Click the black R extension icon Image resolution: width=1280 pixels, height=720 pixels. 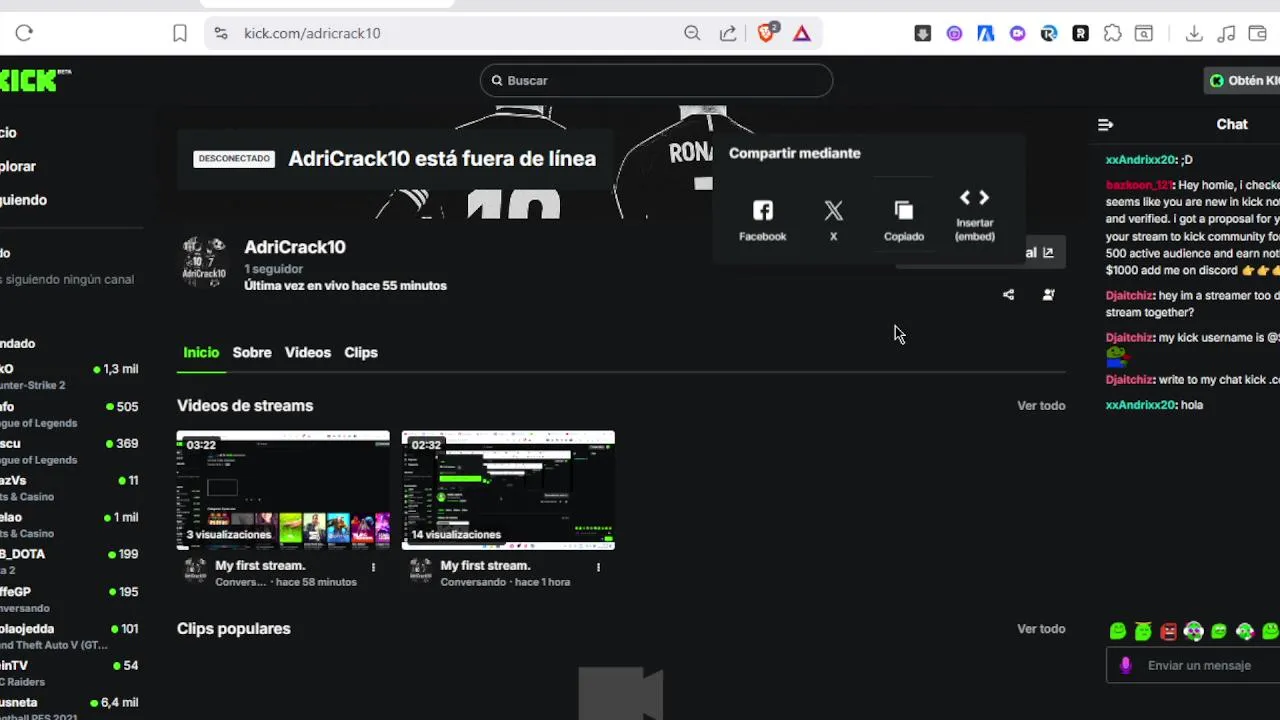coord(1081,33)
